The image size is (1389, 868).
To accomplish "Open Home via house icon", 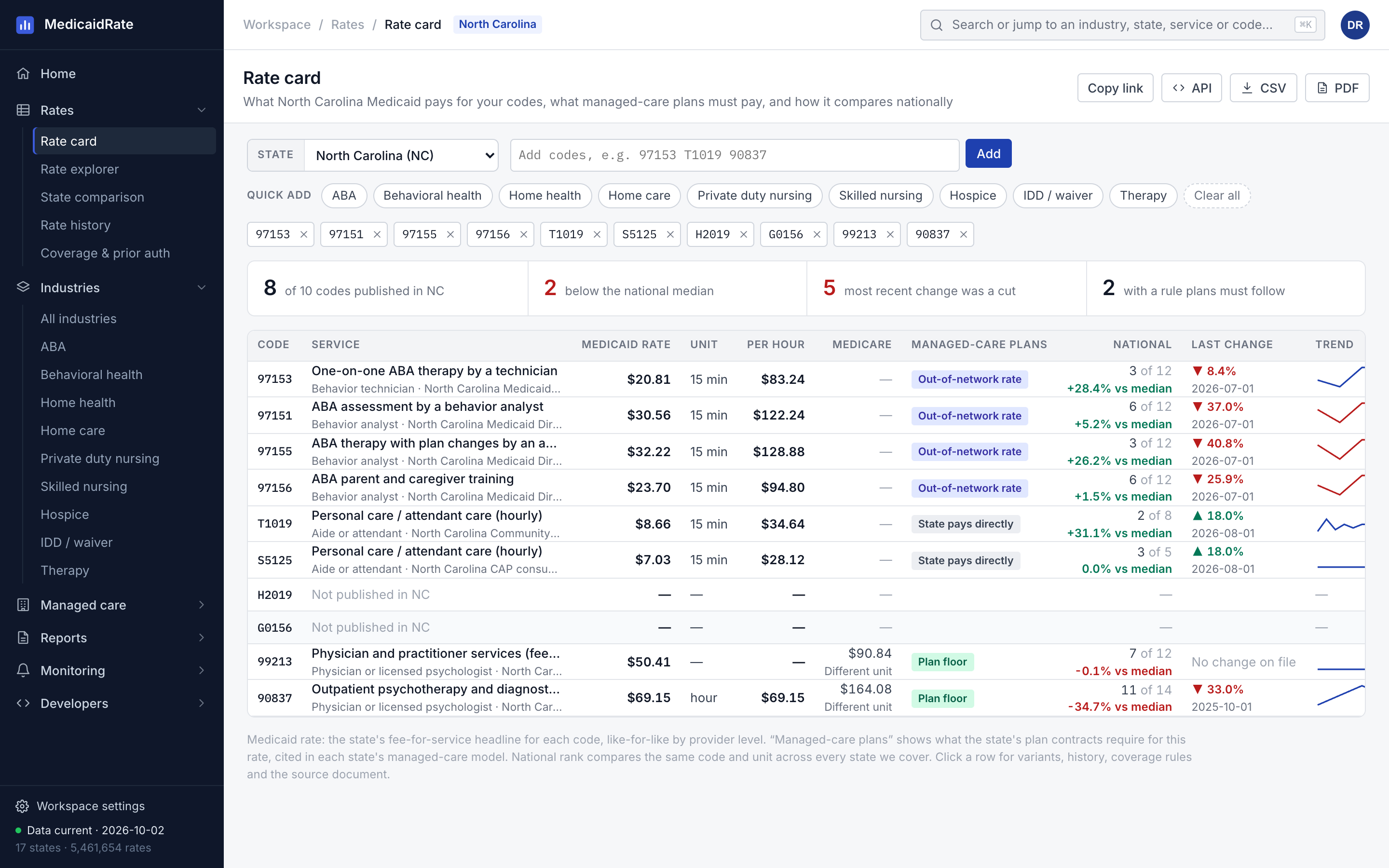I will (23, 73).
